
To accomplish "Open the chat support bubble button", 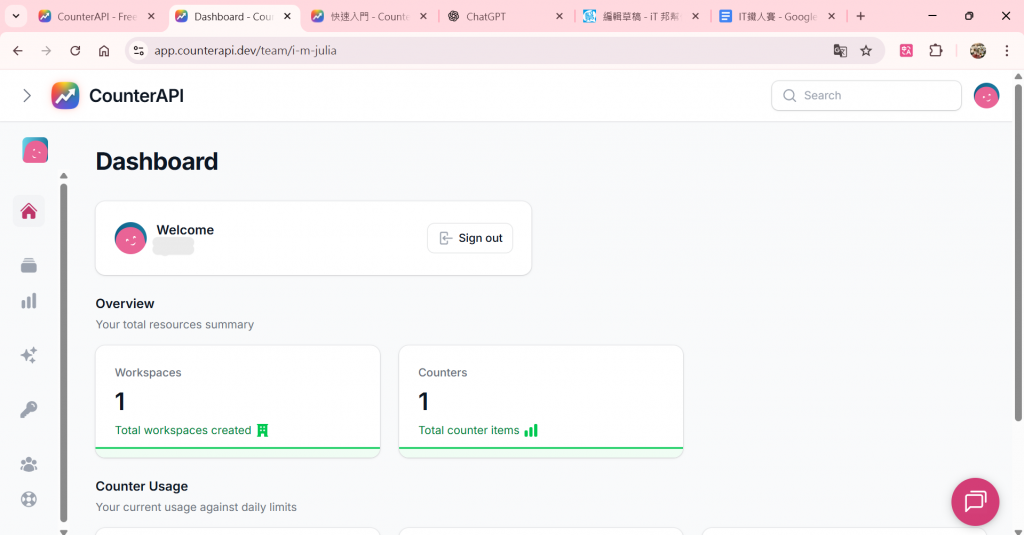I will 975,502.
